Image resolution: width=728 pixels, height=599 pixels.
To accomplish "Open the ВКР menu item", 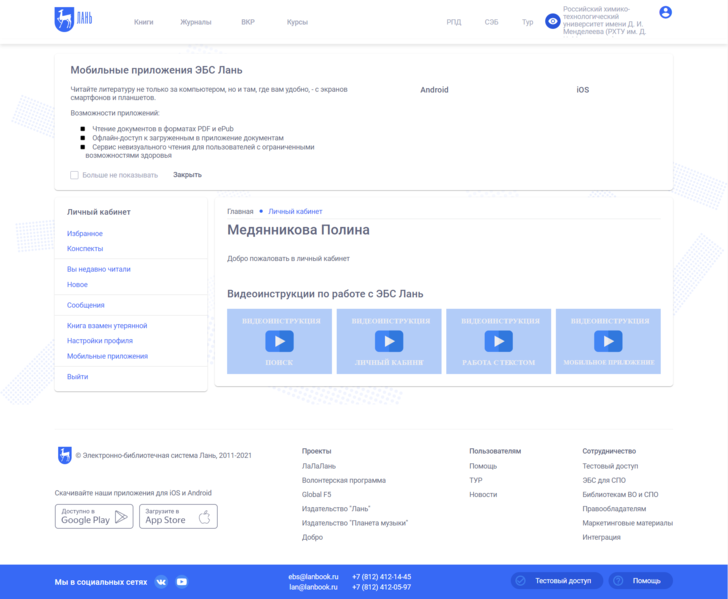I will click(x=248, y=22).
